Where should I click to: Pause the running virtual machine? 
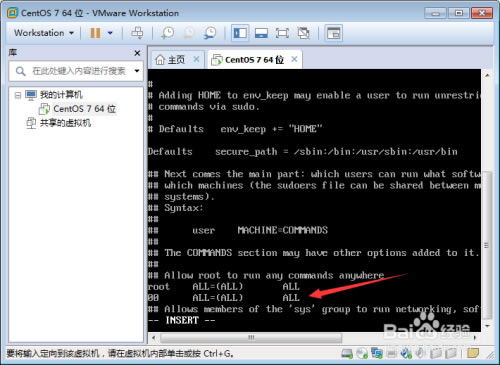click(95, 33)
